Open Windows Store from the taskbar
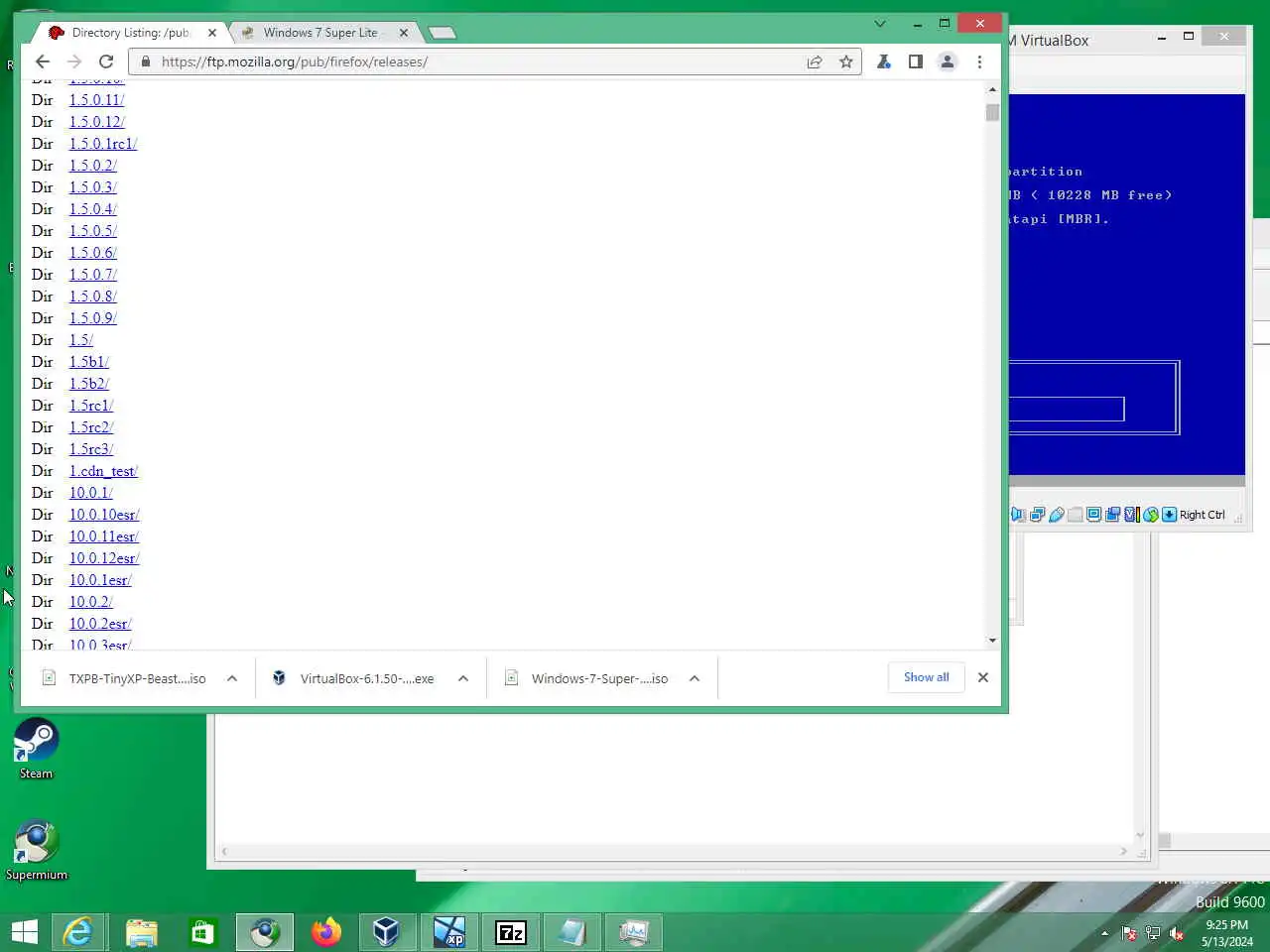 pyautogui.click(x=203, y=932)
